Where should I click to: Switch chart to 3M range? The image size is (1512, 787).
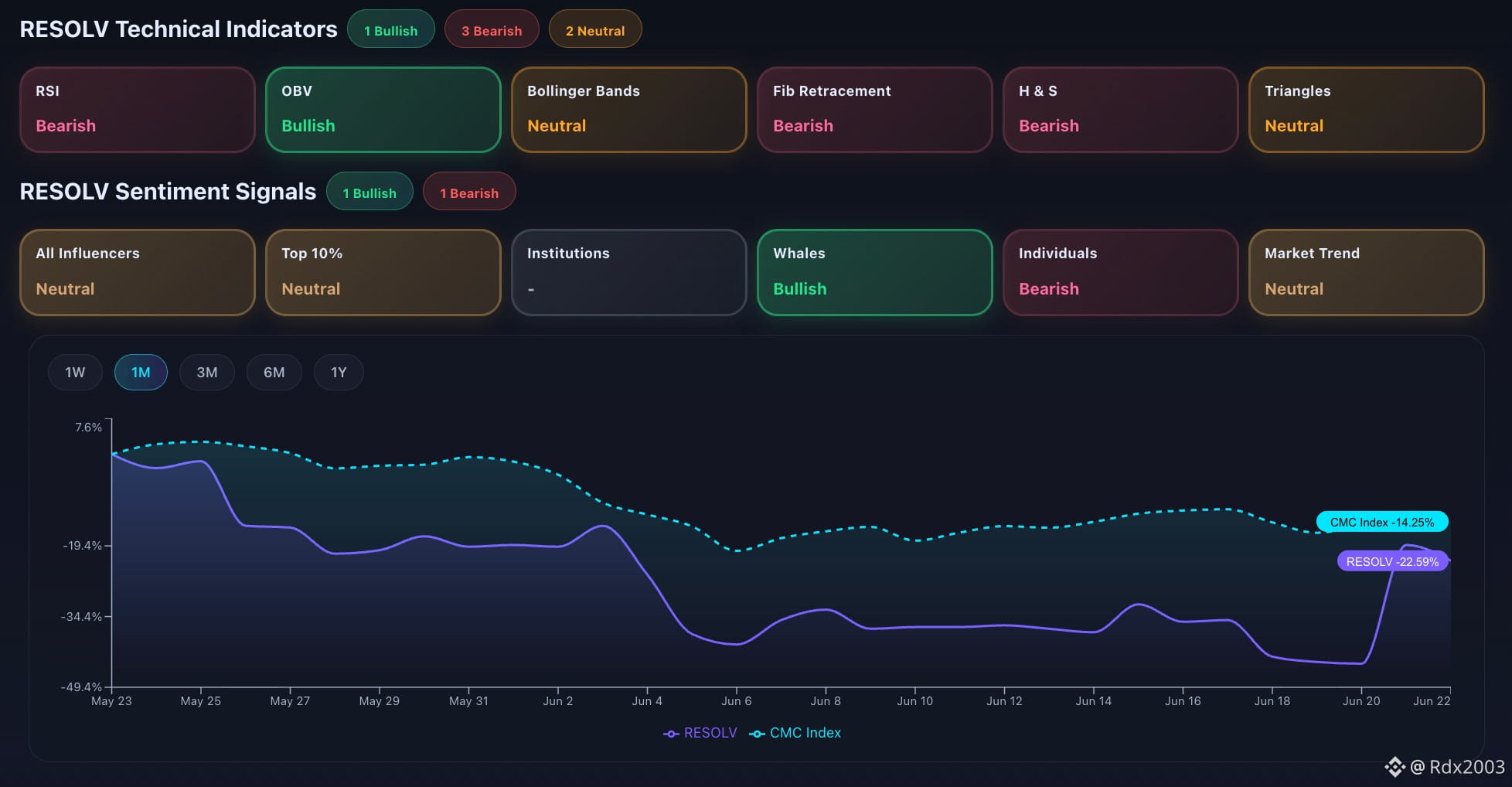click(206, 373)
